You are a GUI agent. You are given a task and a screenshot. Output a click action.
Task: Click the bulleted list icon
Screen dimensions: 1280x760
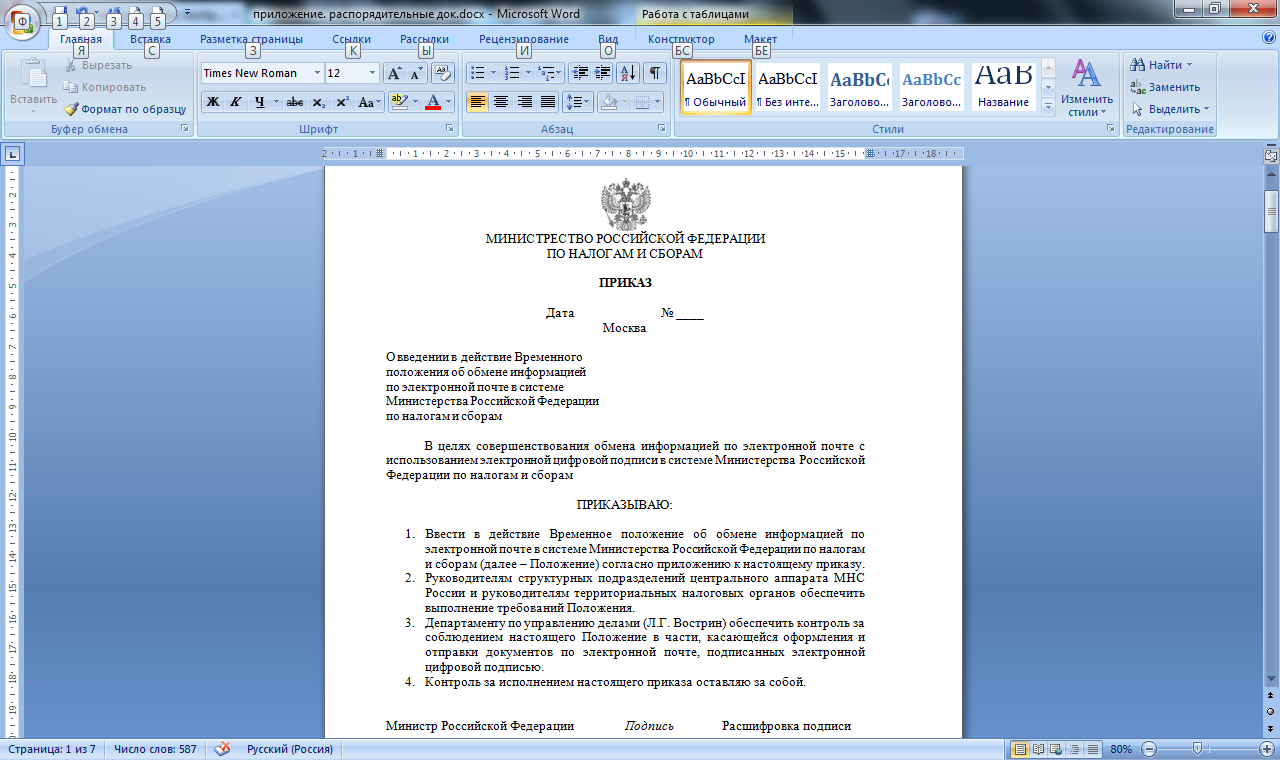477,73
